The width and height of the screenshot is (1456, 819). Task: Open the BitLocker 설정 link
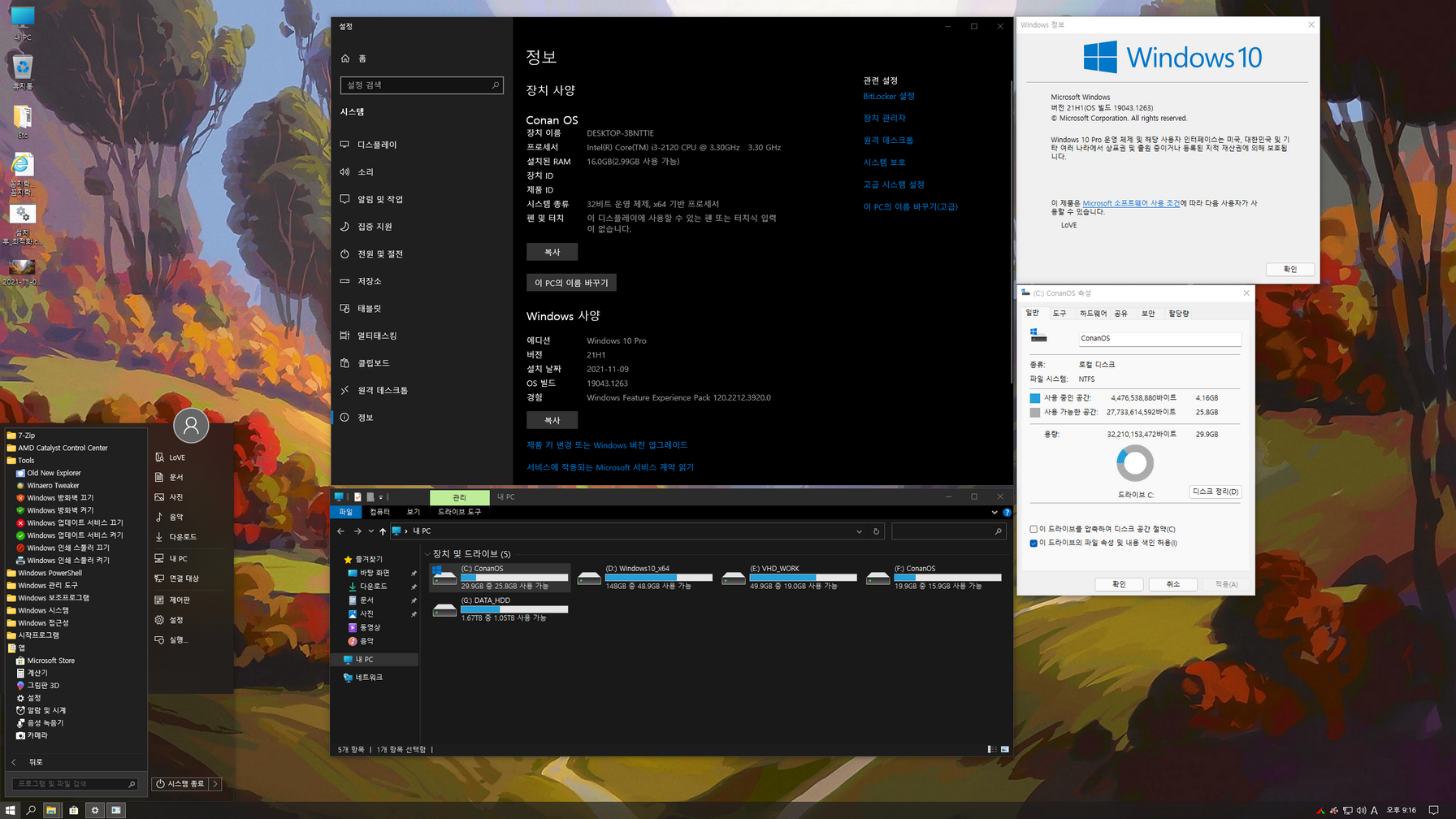(888, 96)
